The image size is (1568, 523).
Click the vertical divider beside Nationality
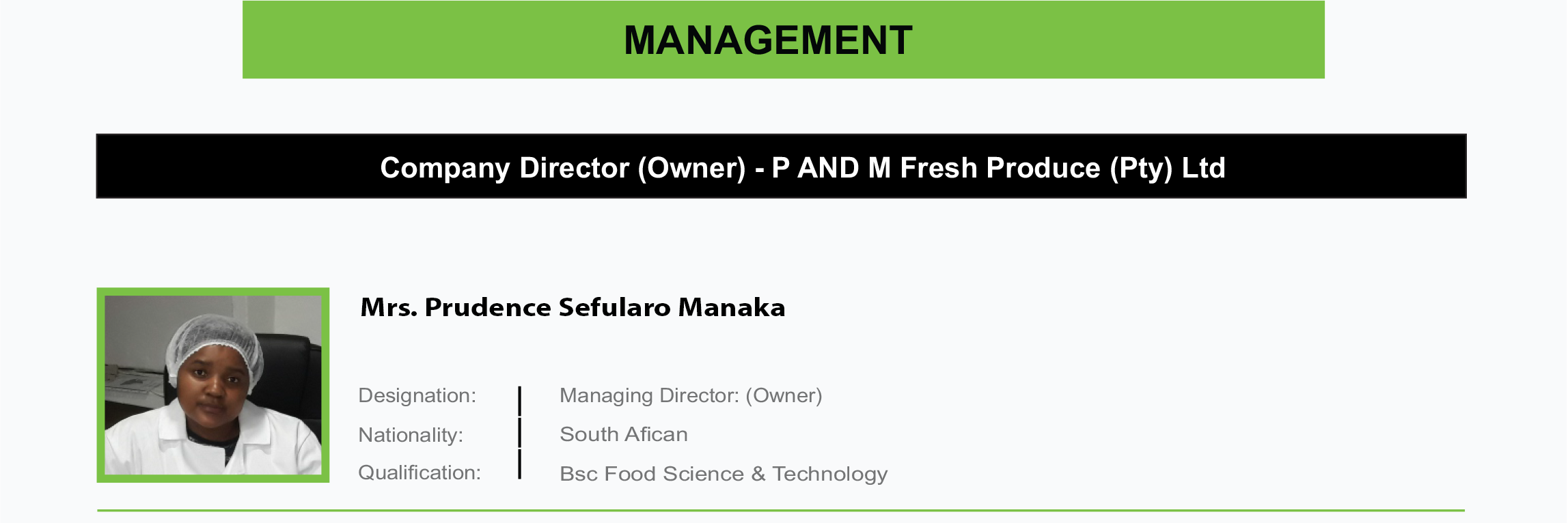click(x=520, y=433)
